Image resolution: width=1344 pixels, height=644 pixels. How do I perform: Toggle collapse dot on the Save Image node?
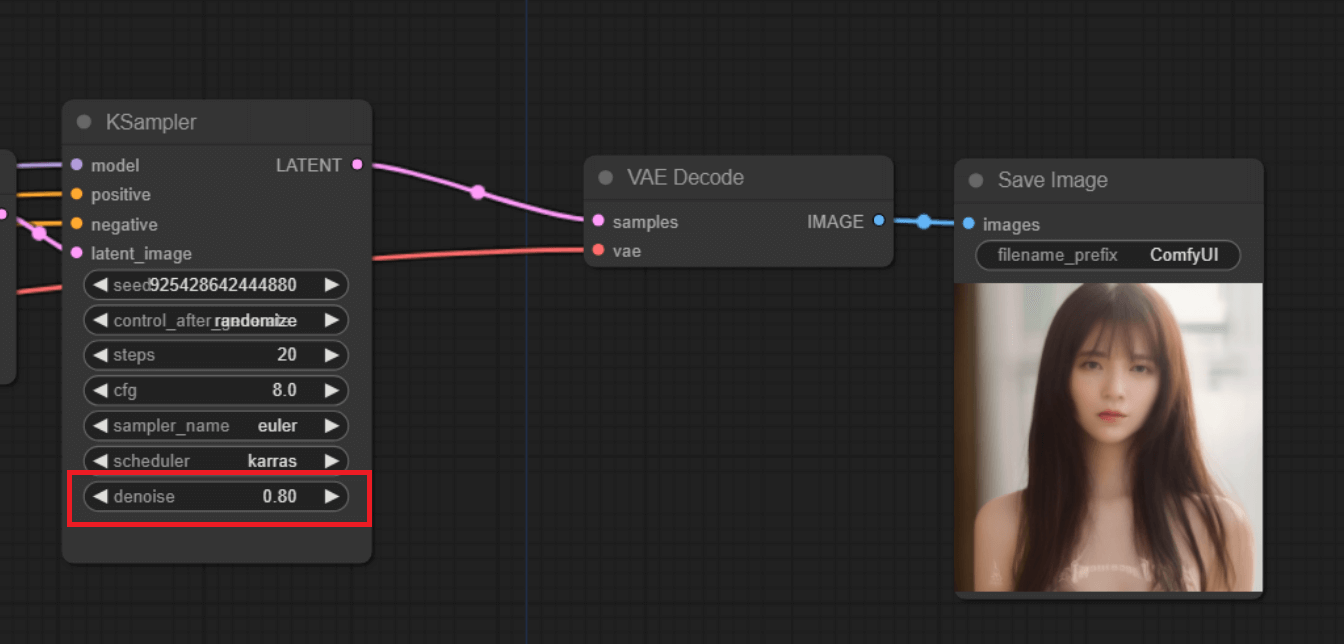[x=976, y=180]
